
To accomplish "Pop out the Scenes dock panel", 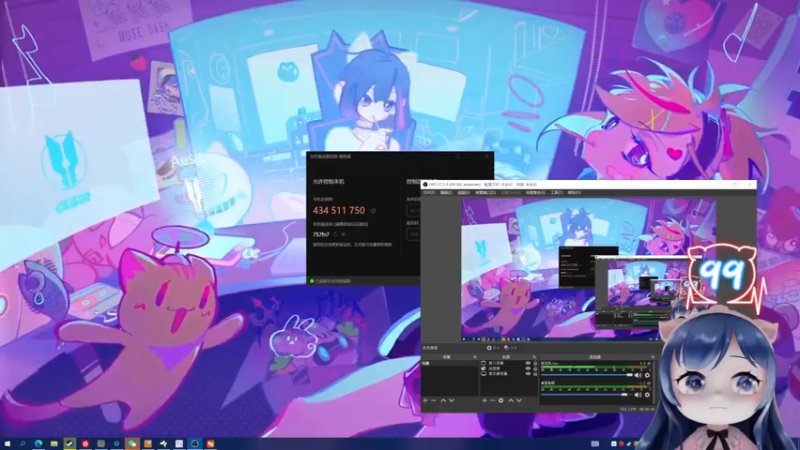I will [474, 357].
